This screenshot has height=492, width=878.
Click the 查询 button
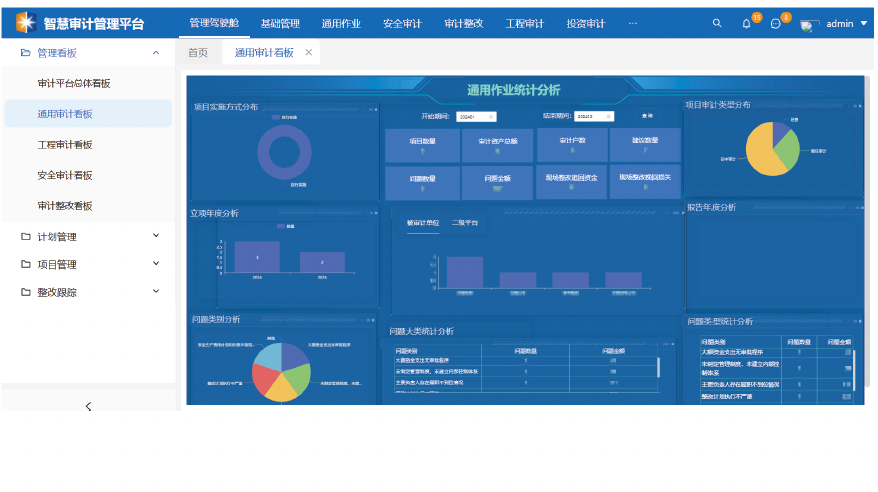pyautogui.click(x=647, y=116)
